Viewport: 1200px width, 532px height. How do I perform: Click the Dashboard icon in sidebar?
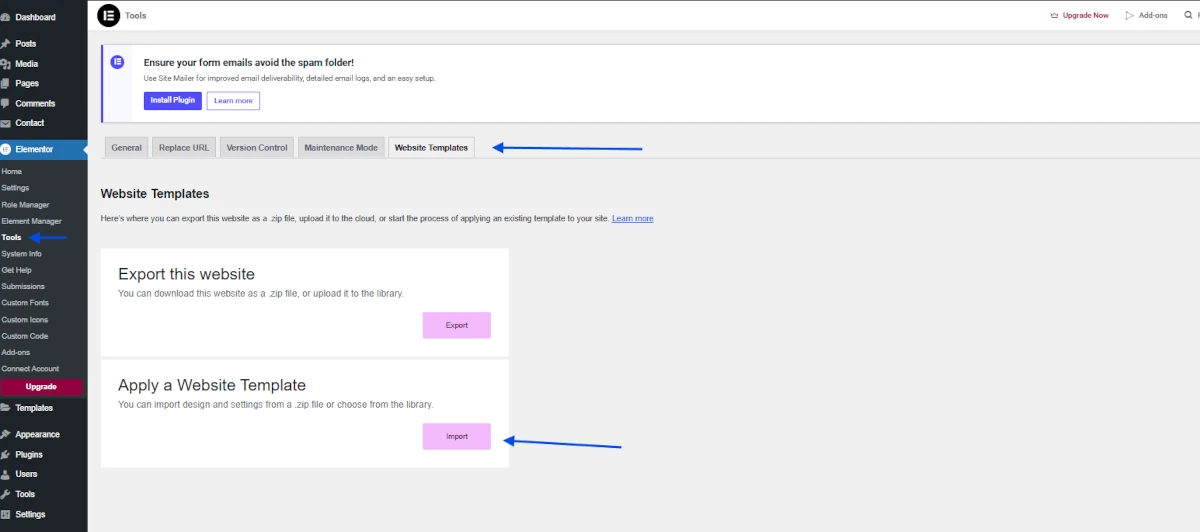(x=6, y=17)
